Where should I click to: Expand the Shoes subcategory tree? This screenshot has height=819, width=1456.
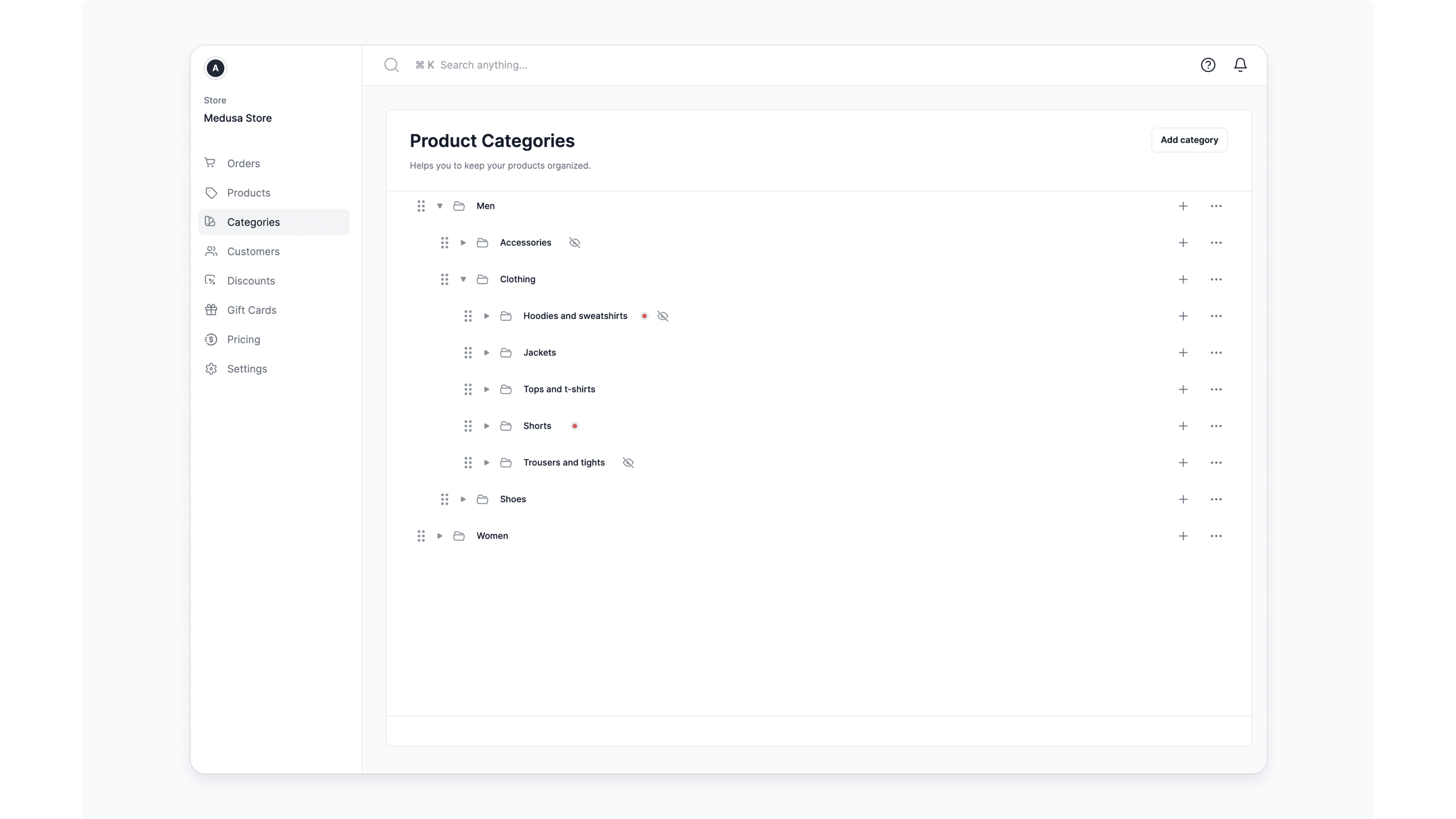[x=463, y=499]
